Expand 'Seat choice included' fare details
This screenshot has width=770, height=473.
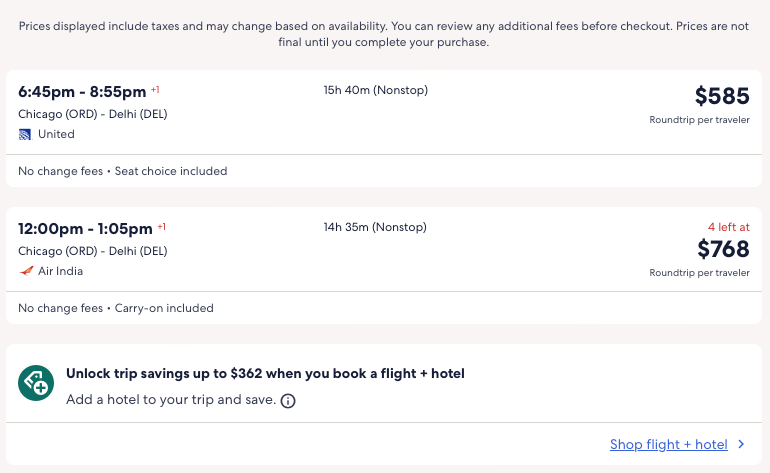pyautogui.click(x=171, y=171)
